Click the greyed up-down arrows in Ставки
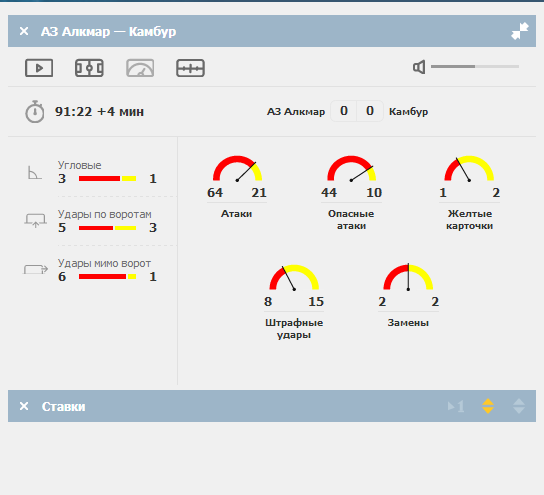Image resolution: width=544 pixels, height=495 pixels. click(519, 406)
